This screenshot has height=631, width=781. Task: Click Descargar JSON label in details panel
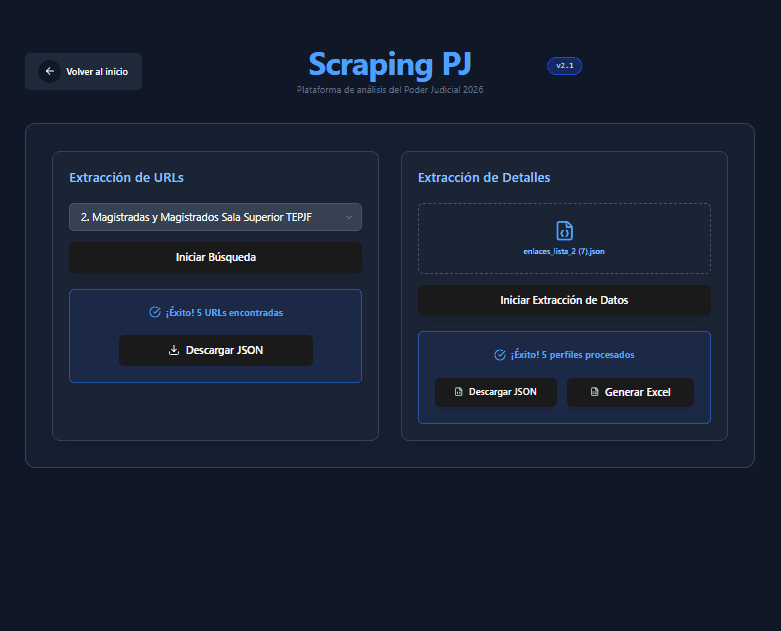(503, 392)
